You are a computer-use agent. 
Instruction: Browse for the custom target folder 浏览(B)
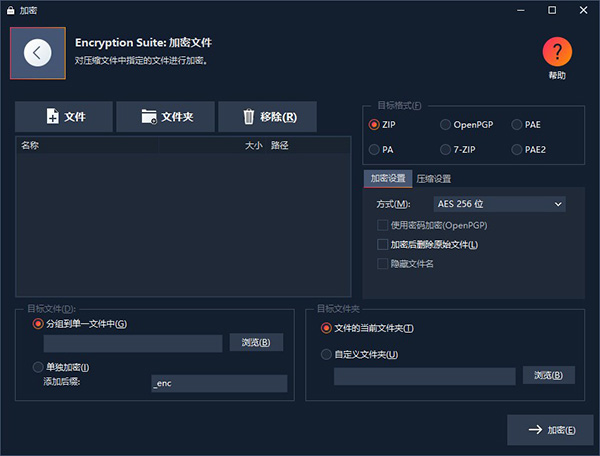(548, 375)
